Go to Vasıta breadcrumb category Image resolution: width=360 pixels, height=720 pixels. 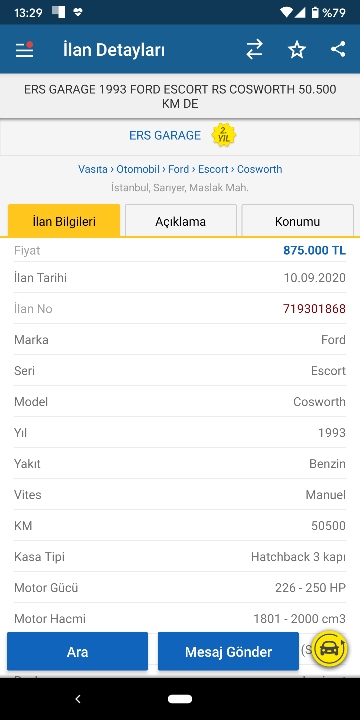point(93,169)
